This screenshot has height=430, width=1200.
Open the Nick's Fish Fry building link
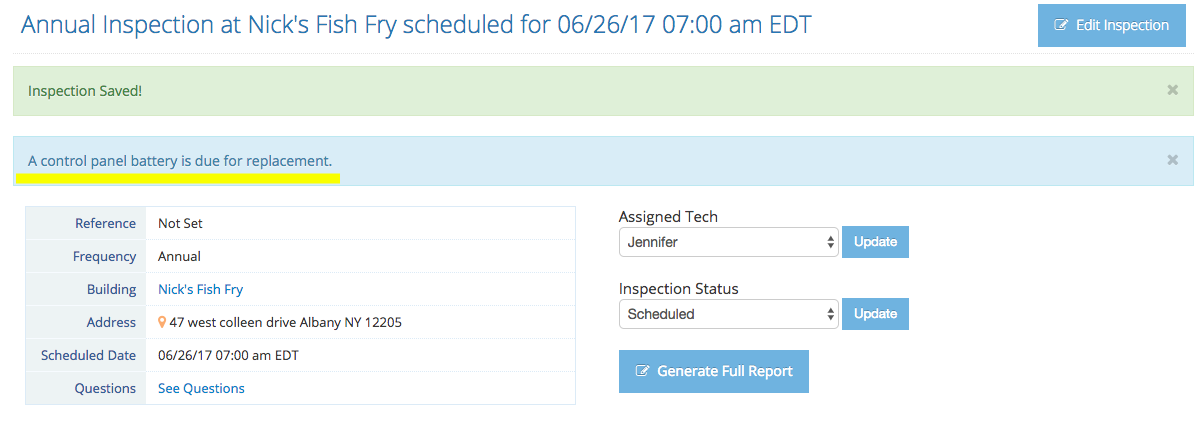click(x=200, y=290)
